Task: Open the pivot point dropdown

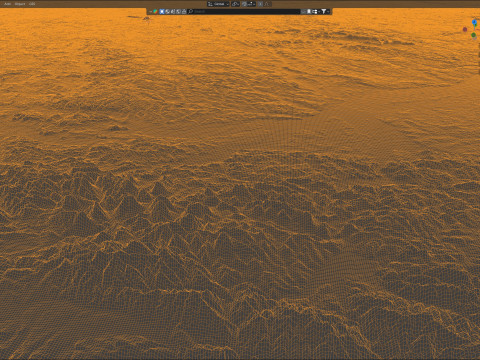Action: point(235,4)
